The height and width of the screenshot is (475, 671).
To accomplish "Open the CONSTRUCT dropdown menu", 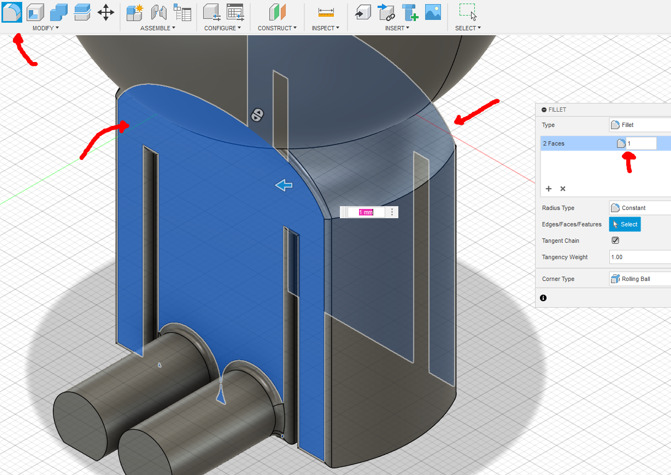I will [x=277, y=28].
